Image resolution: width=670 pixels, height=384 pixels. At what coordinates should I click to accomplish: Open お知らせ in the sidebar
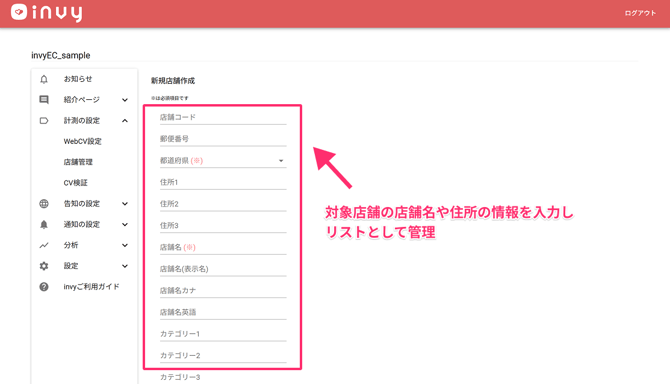point(78,79)
